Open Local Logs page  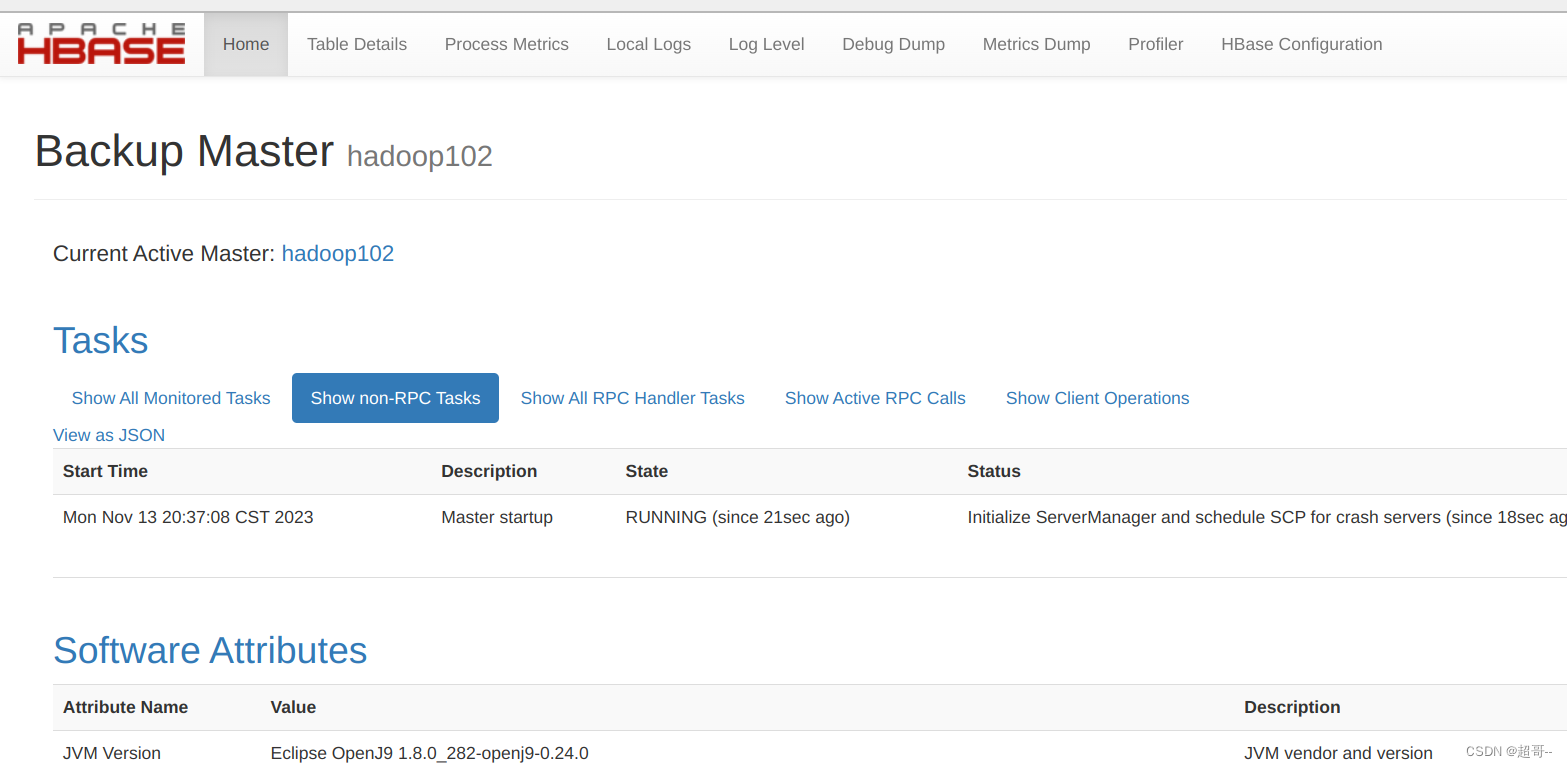pyautogui.click(x=649, y=44)
